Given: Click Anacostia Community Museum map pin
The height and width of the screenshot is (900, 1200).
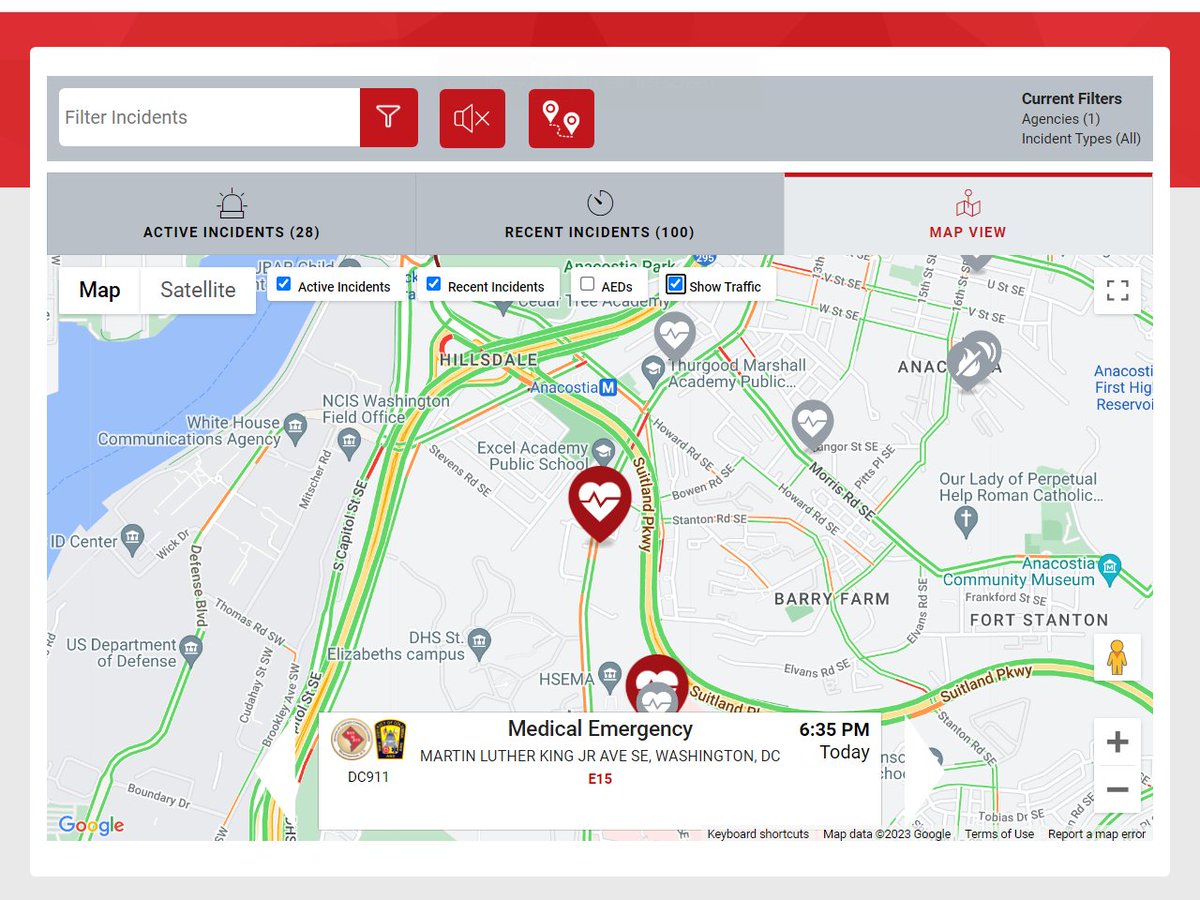Looking at the screenshot, I should (1109, 570).
